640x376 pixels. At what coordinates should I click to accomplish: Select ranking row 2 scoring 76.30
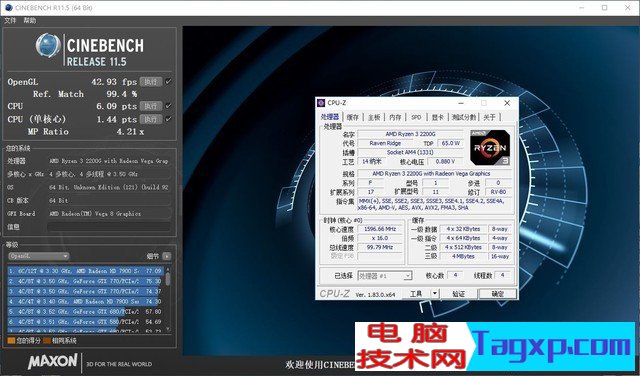coord(86,281)
